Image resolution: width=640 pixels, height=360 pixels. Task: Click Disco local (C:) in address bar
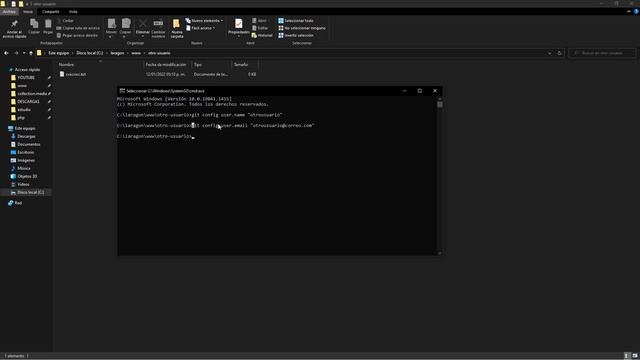coord(90,53)
